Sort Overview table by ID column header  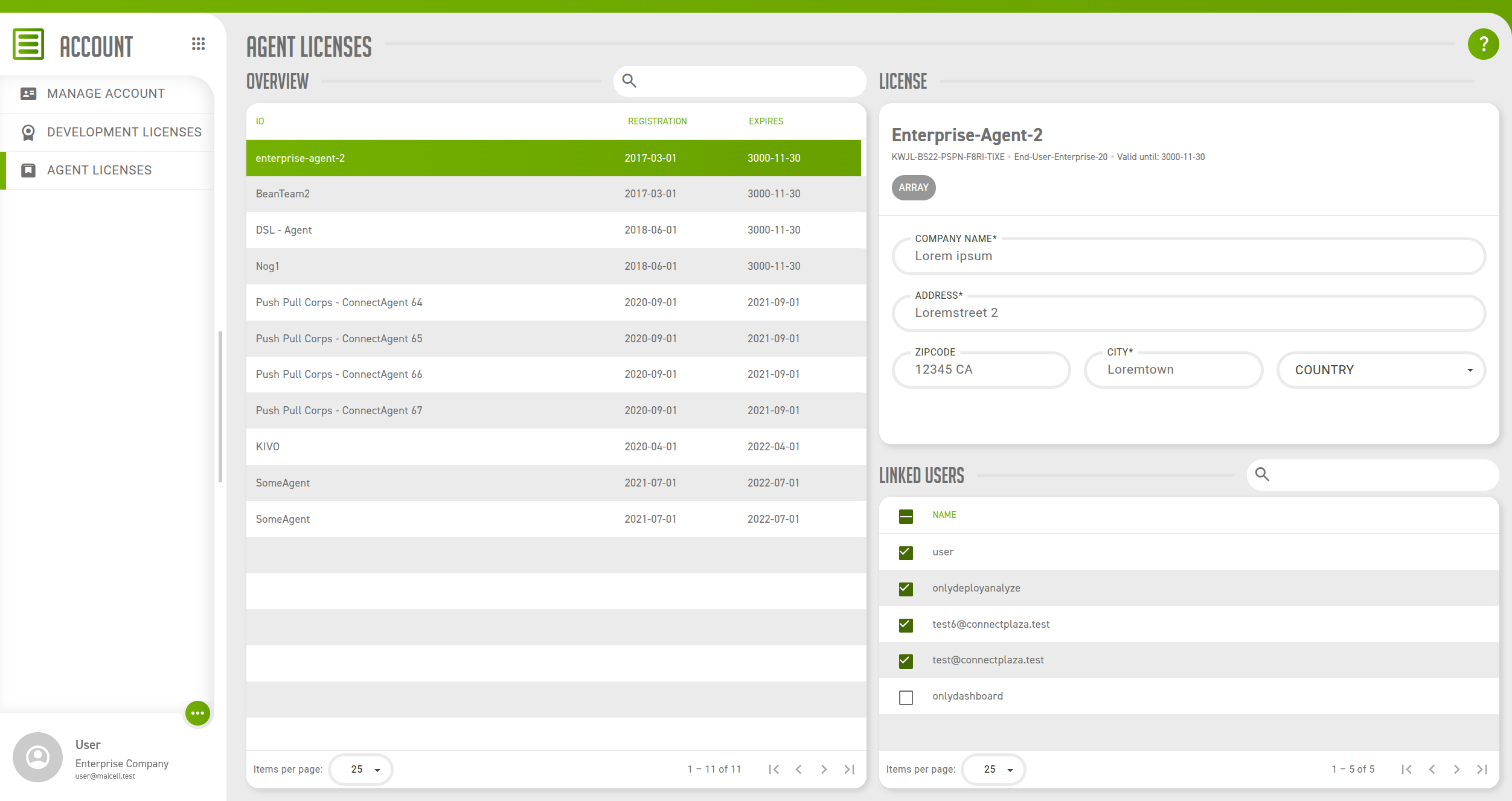(x=260, y=121)
